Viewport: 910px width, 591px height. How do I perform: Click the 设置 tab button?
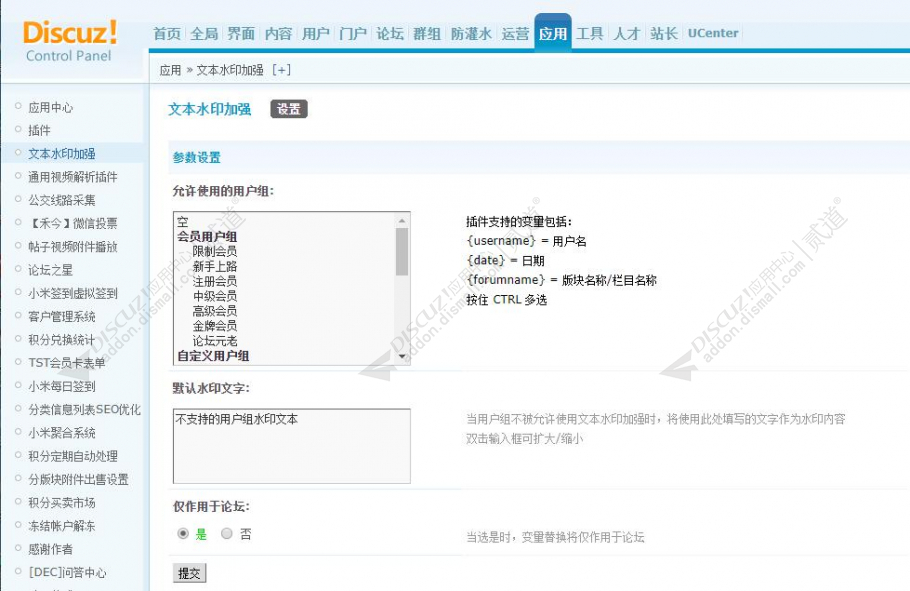click(x=288, y=109)
